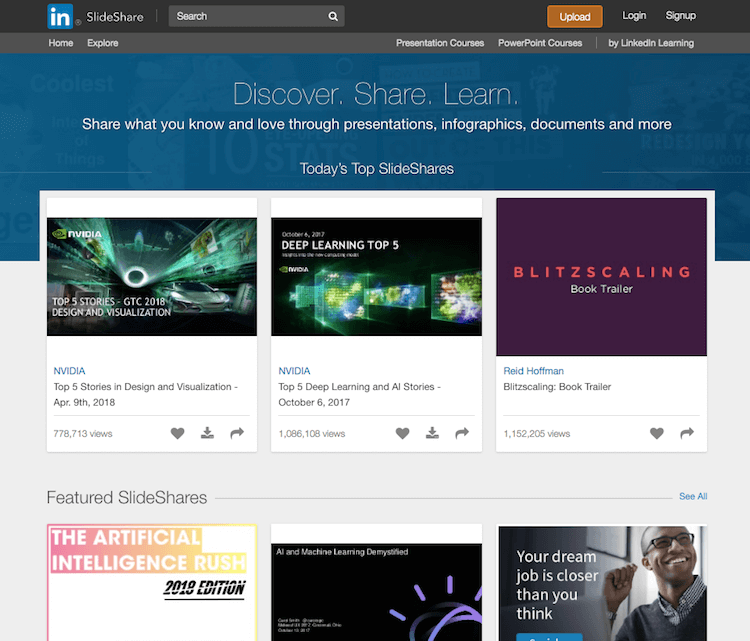Click Discover. Share. Learn. headline
The width and height of the screenshot is (750, 641).
coord(376,94)
